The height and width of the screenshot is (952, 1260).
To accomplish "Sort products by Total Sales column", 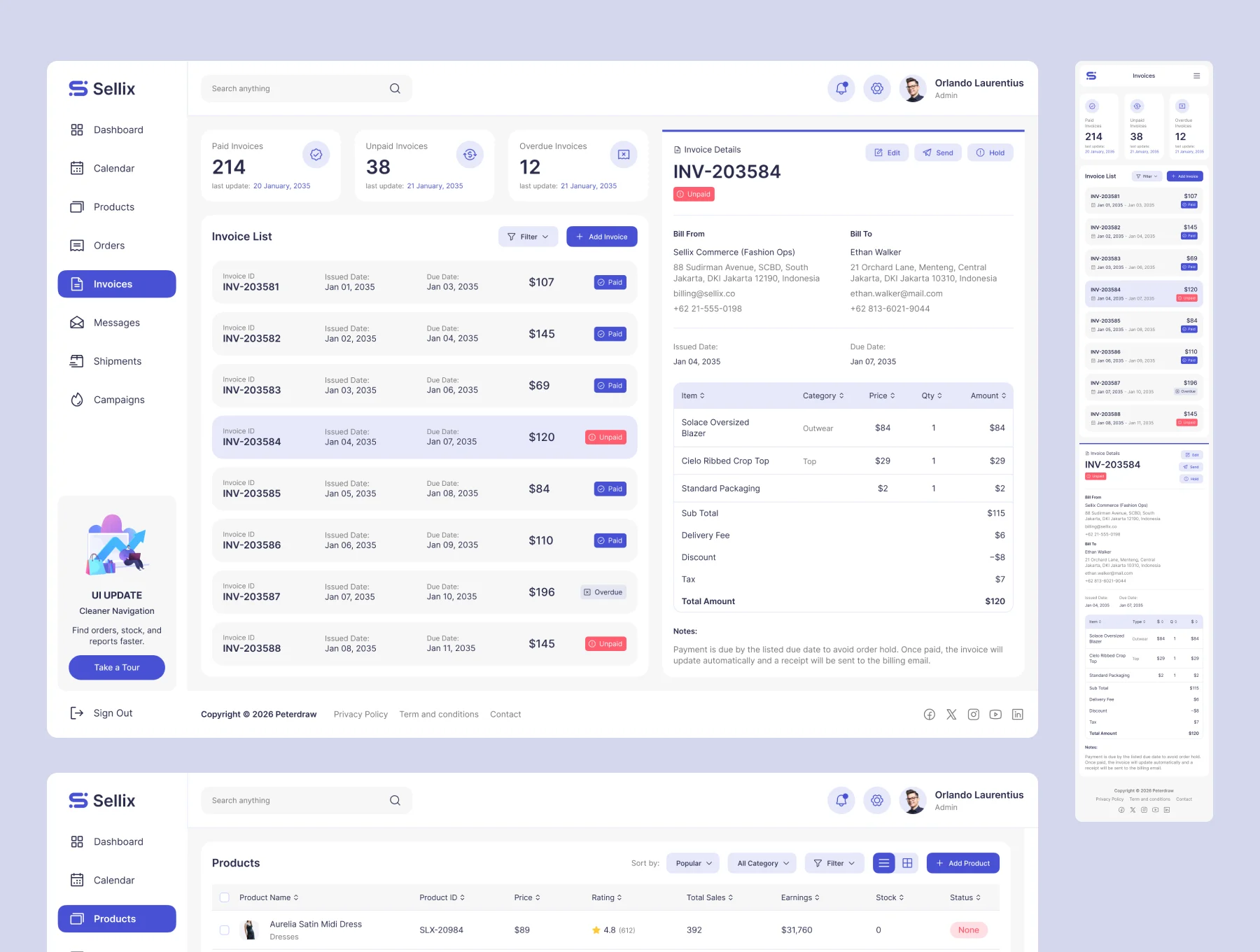I will click(x=710, y=897).
